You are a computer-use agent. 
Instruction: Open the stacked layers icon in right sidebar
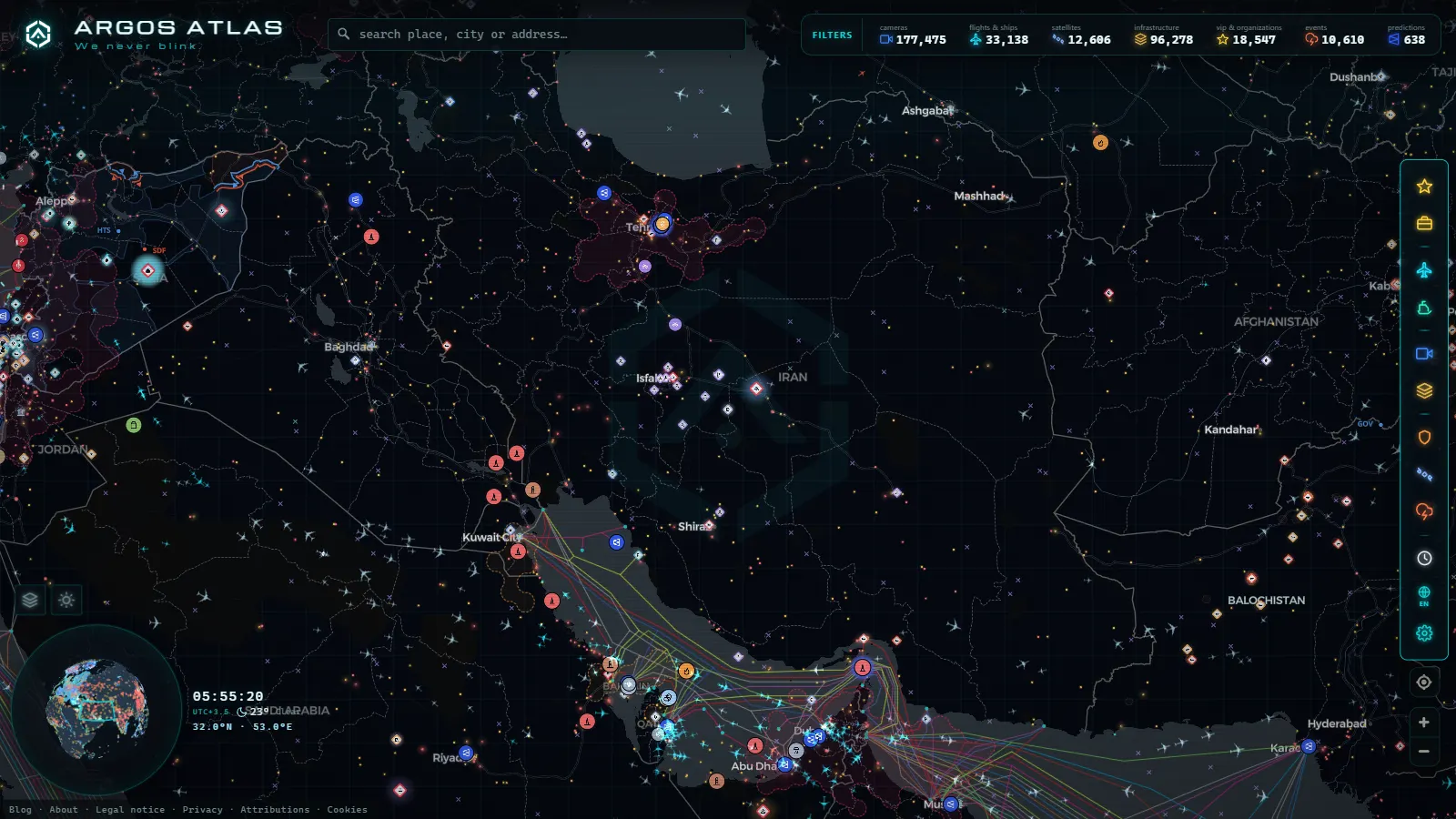coord(1424,390)
